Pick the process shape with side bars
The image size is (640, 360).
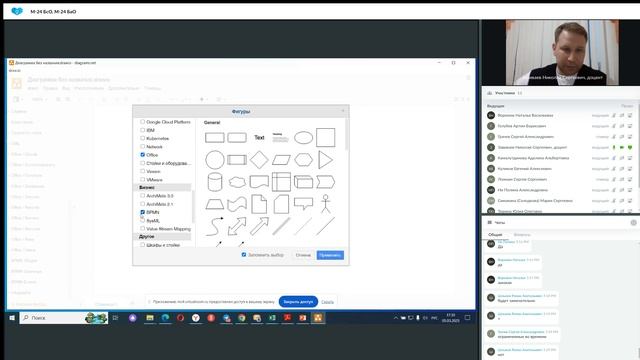(x=237, y=160)
